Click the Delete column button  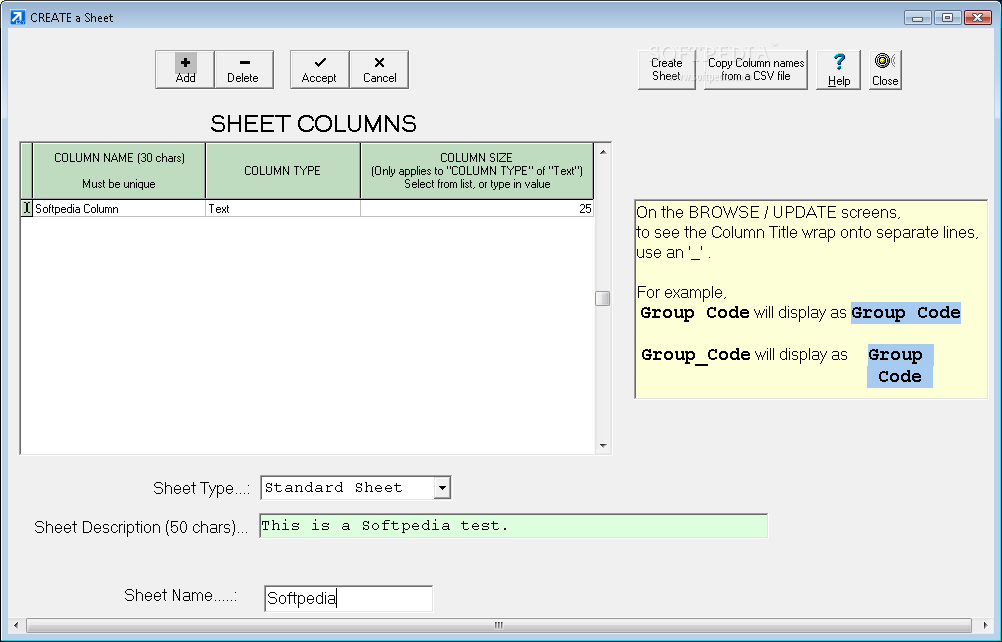(243, 70)
